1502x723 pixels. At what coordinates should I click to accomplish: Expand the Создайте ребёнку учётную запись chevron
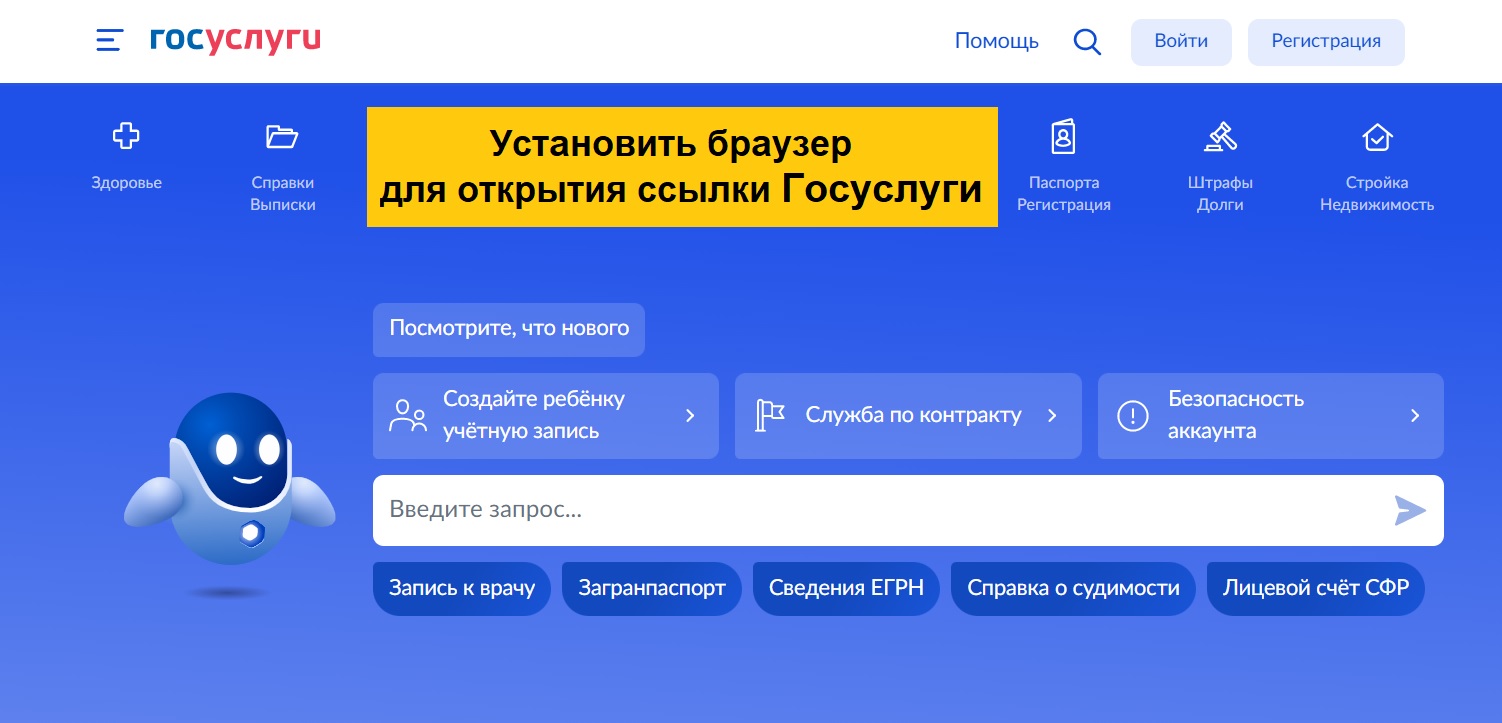[x=690, y=416]
